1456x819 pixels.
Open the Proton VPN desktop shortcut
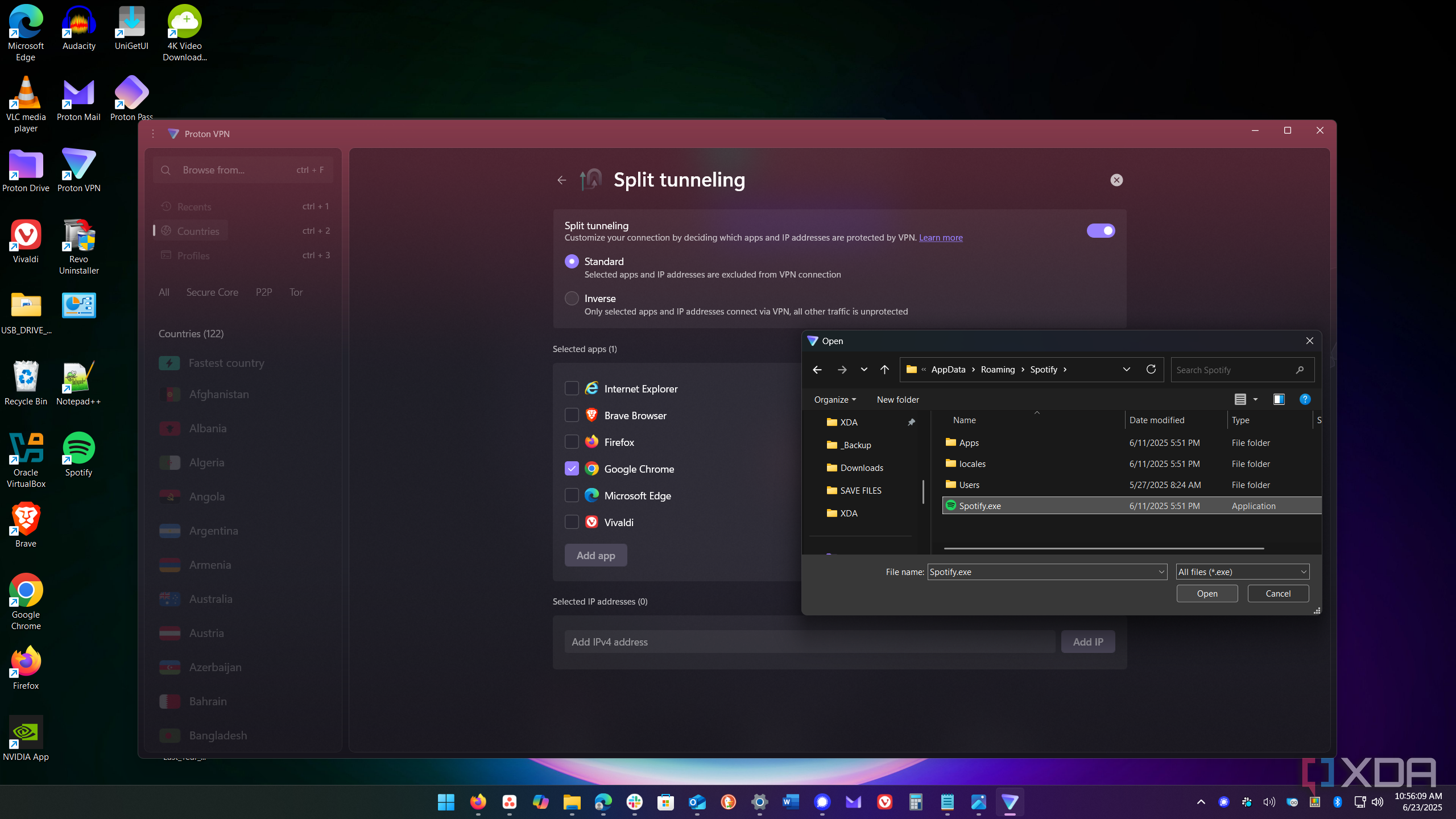pyautogui.click(x=78, y=169)
